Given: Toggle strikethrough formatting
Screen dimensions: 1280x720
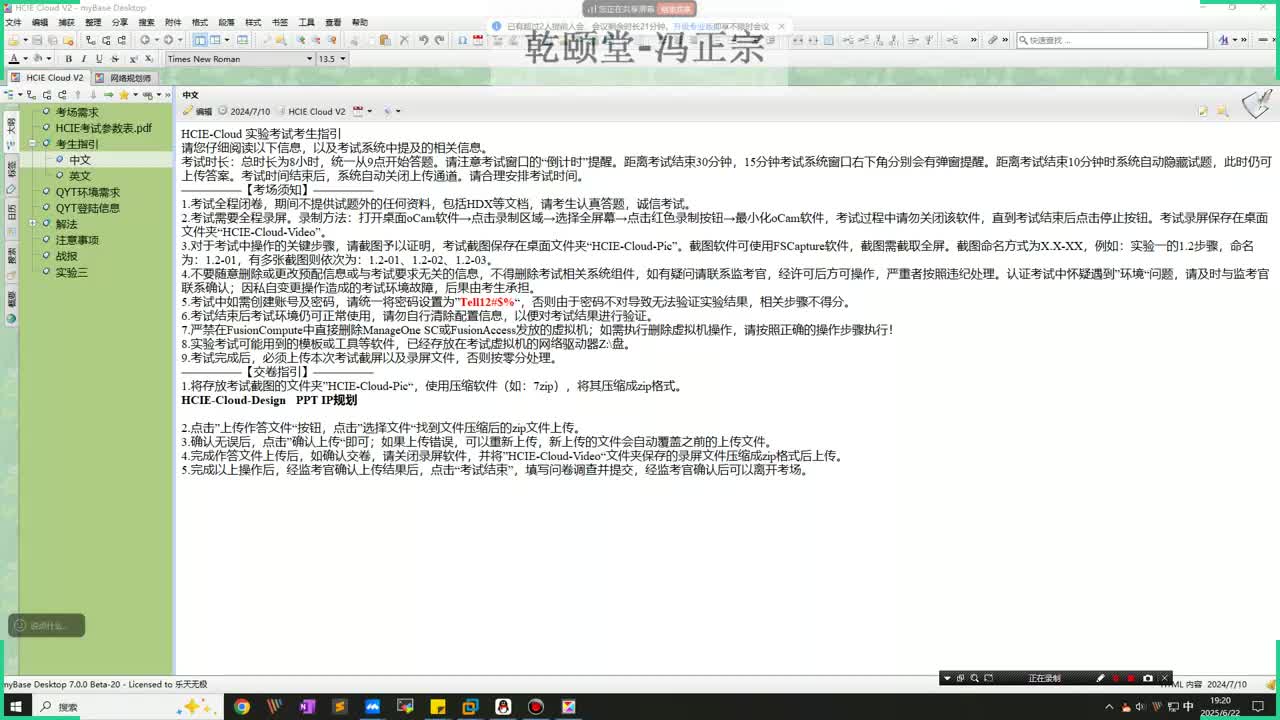Looking at the screenshot, I should (115, 59).
